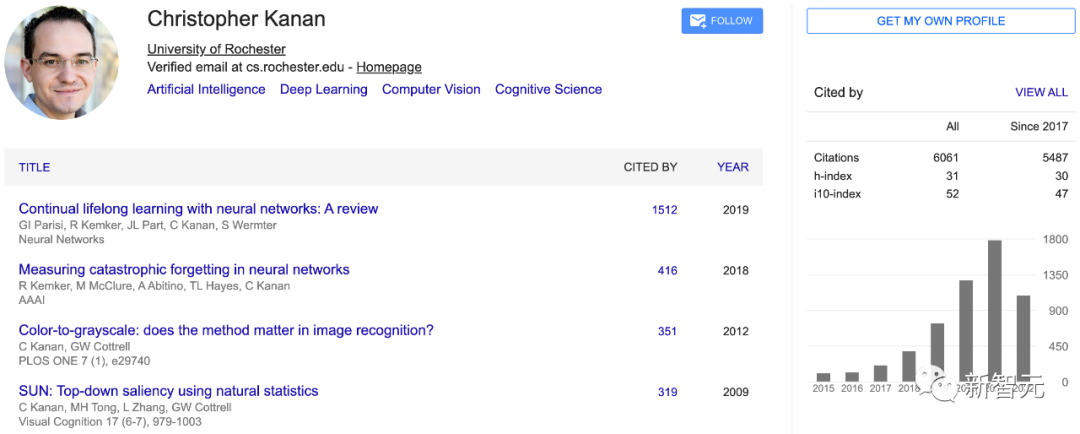
Task: Select the Artificial Intelligence interest tag
Action: point(206,89)
